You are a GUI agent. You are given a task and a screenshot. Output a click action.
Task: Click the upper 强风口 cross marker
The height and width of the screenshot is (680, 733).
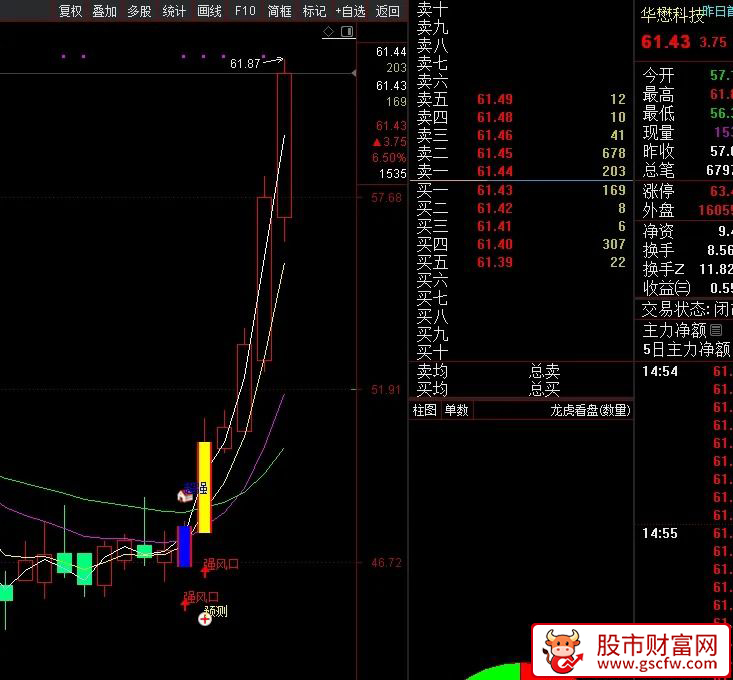click(205, 571)
